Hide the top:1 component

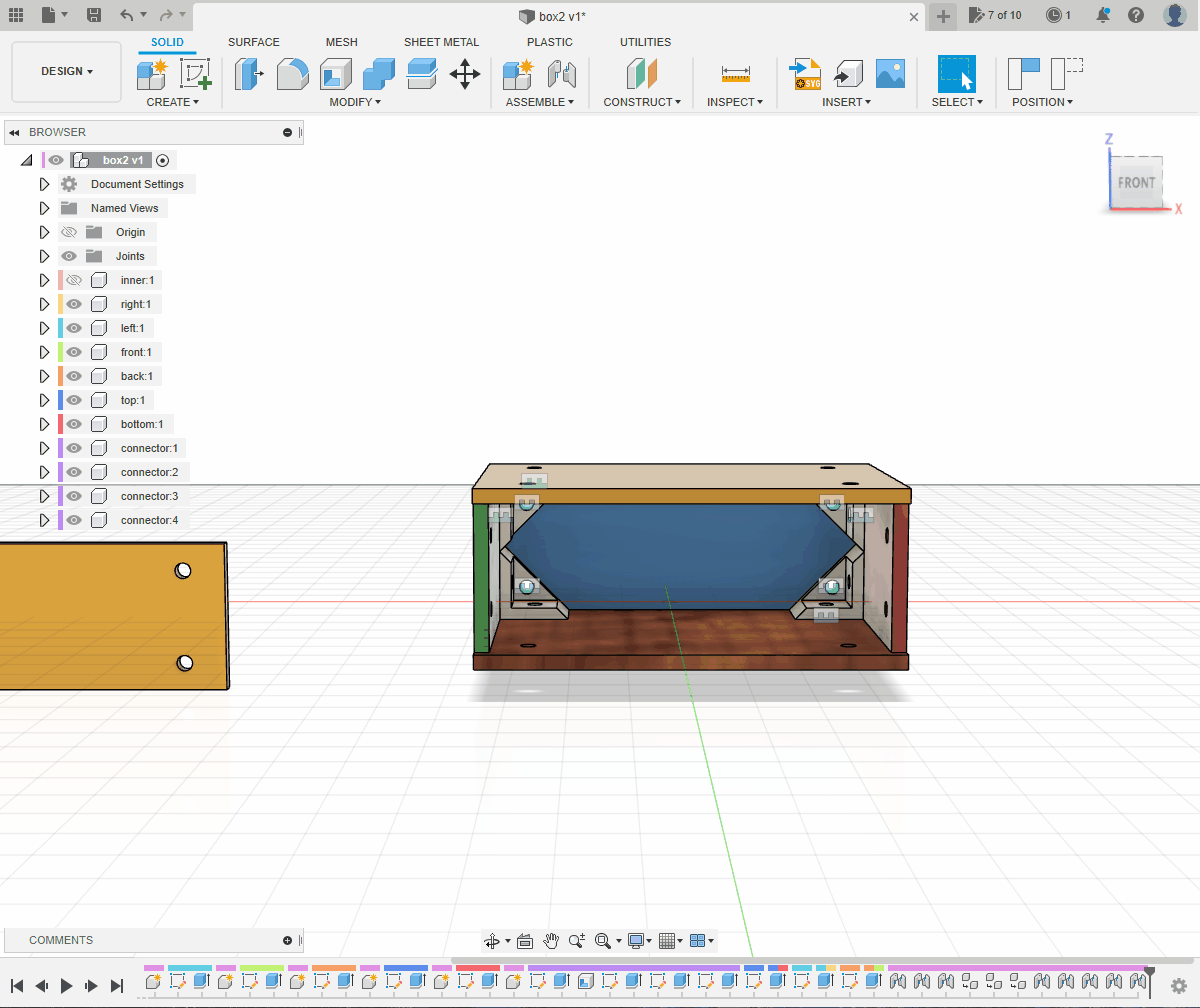click(74, 400)
